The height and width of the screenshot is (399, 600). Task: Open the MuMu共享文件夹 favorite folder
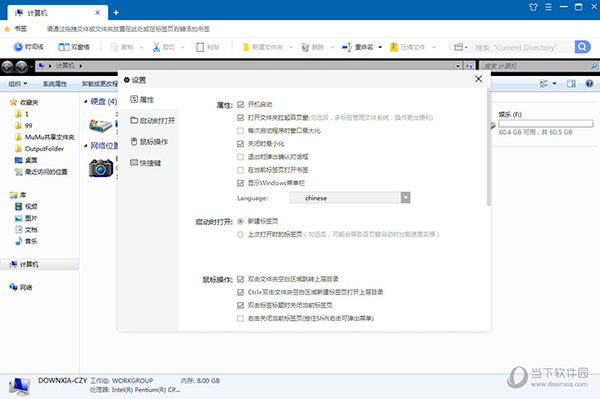point(45,137)
